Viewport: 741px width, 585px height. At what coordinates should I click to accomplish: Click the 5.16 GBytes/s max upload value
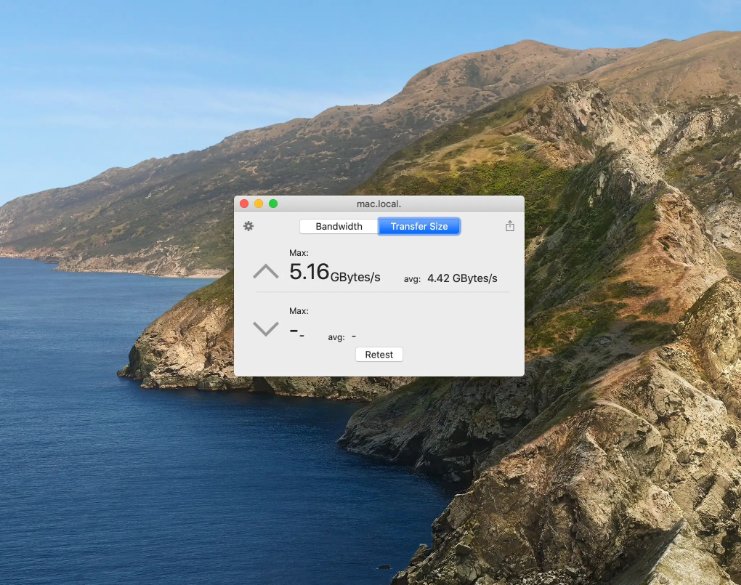click(334, 272)
